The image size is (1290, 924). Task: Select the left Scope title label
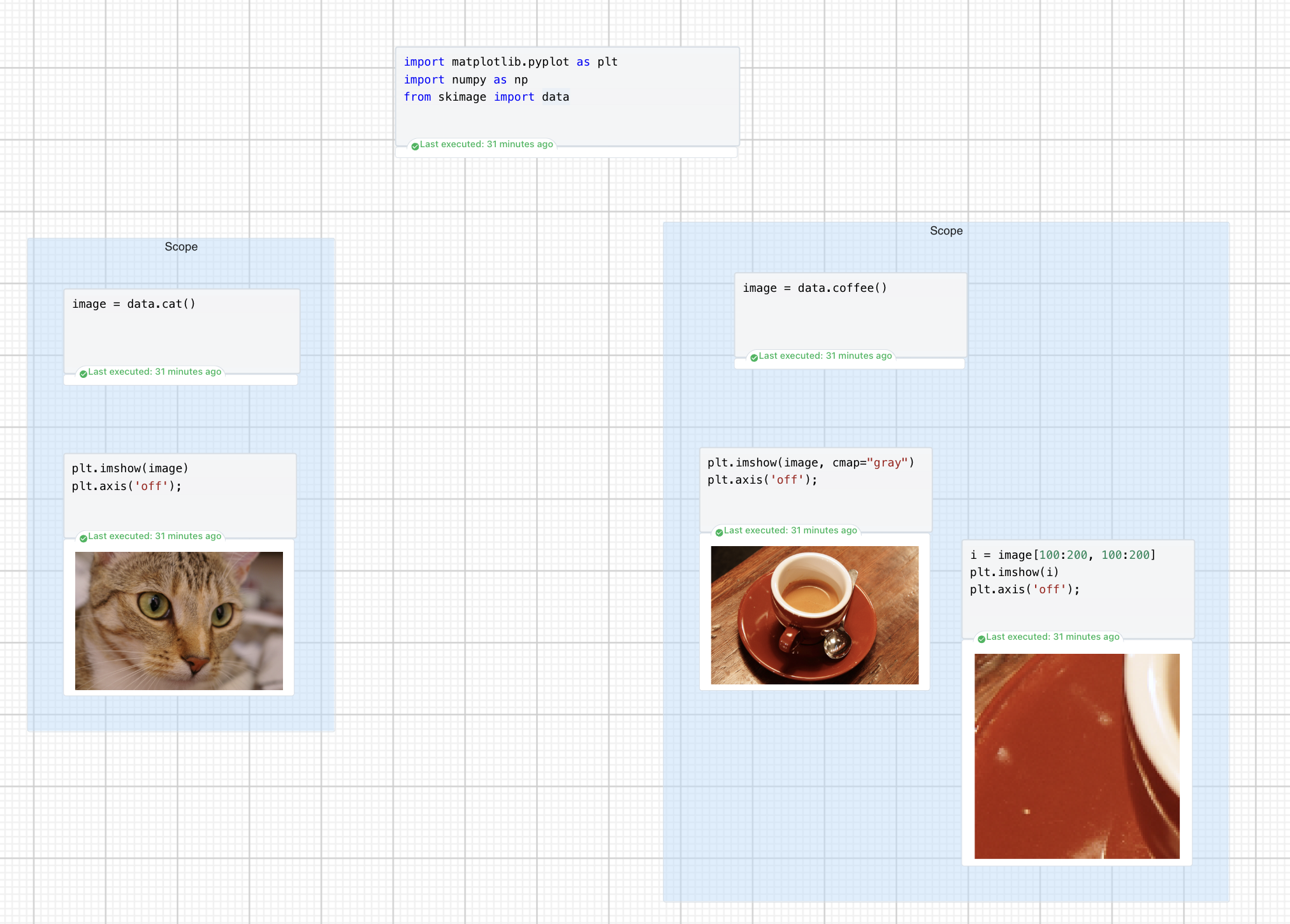point(181,247)
